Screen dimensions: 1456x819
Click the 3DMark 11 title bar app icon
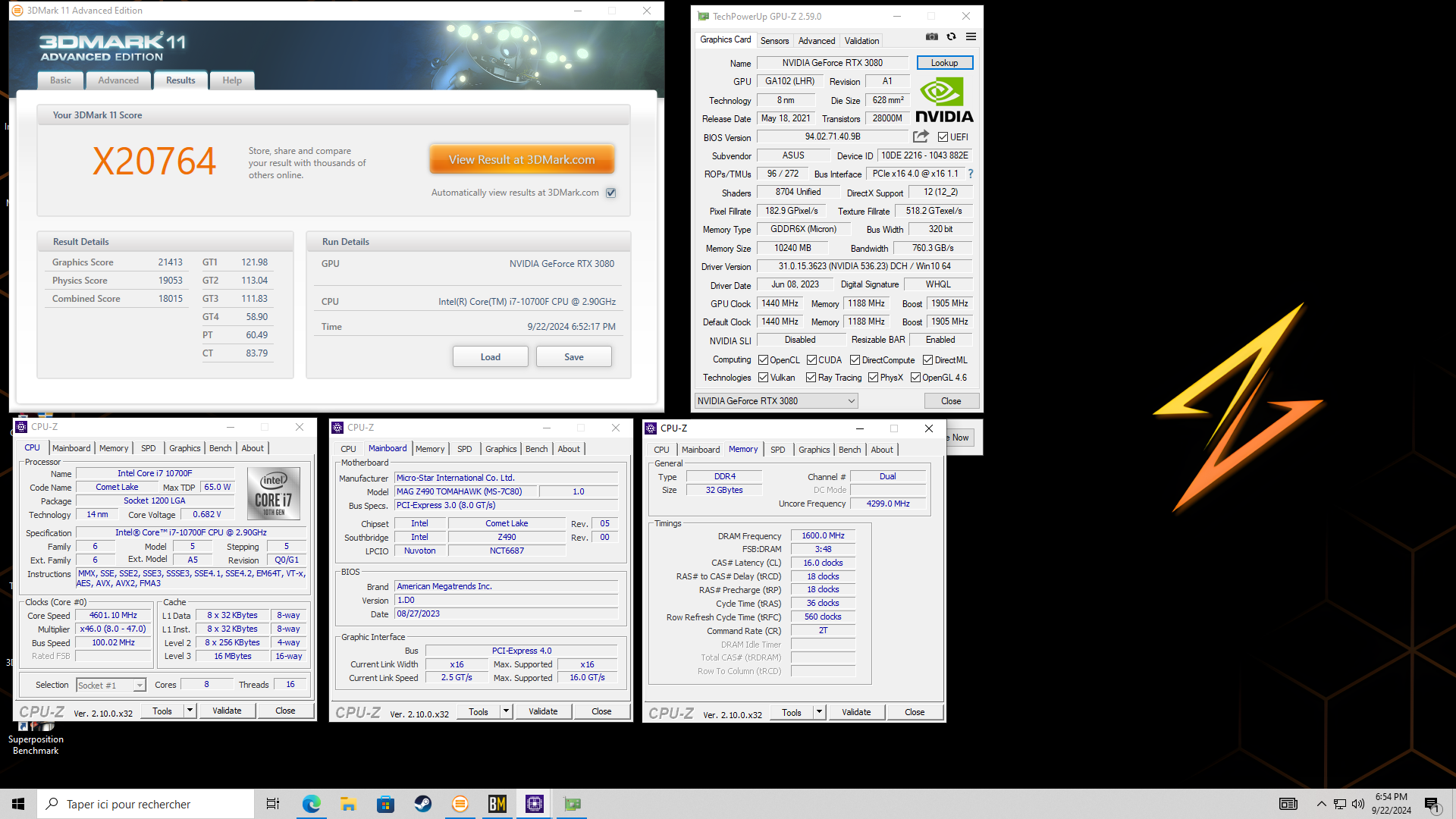(17, 11)
